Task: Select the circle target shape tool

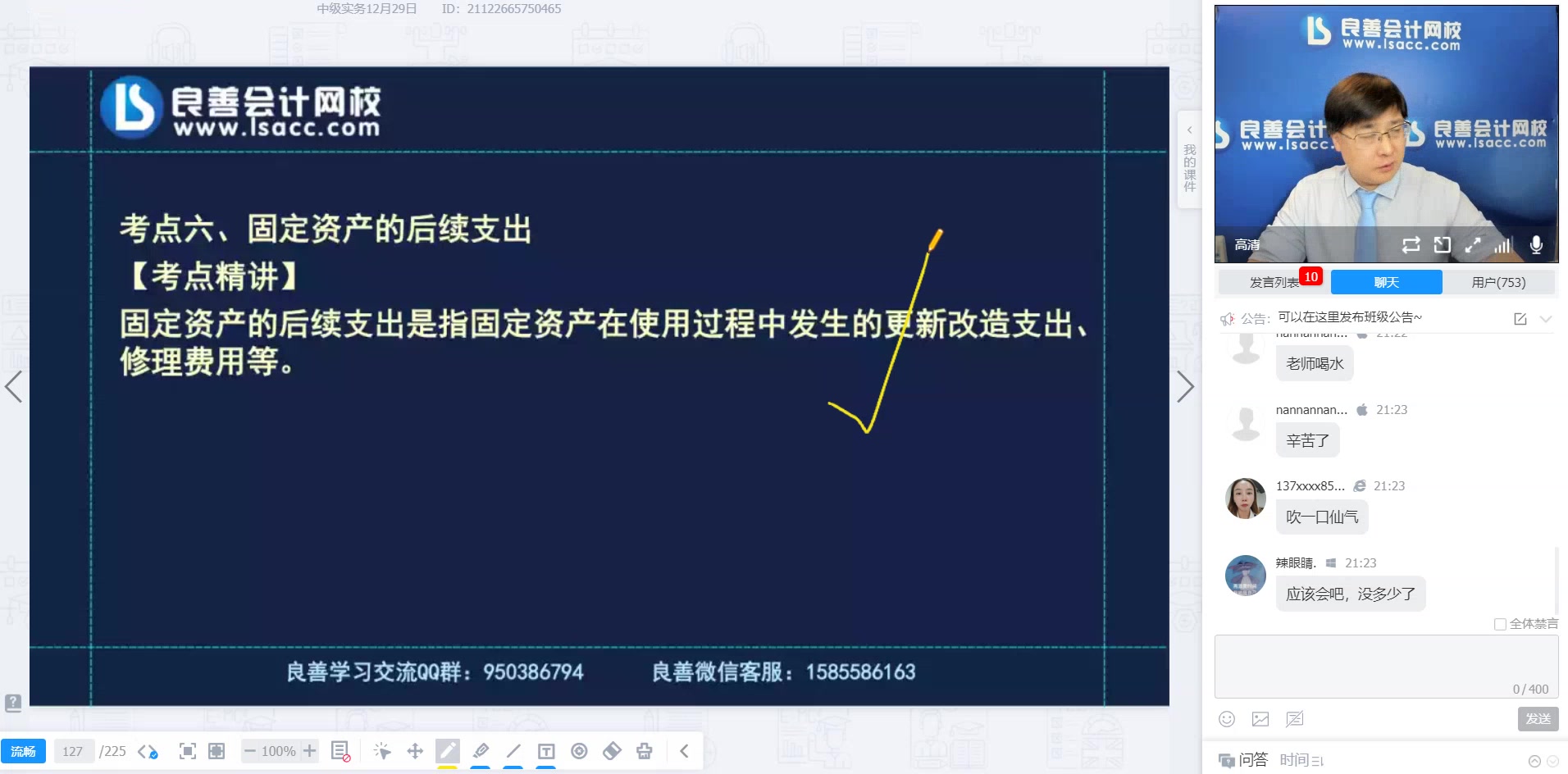Action: click(579, 751)
